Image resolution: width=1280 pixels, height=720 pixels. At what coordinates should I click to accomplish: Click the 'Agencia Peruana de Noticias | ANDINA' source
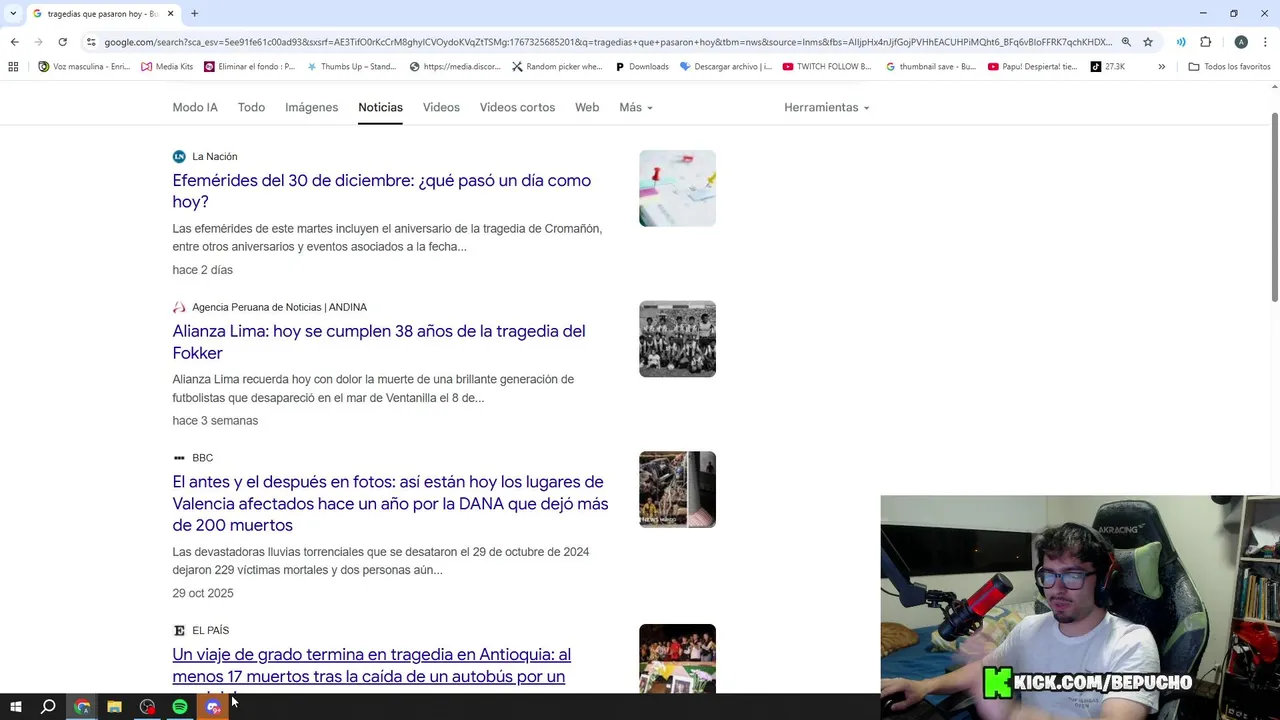[279, 307]
